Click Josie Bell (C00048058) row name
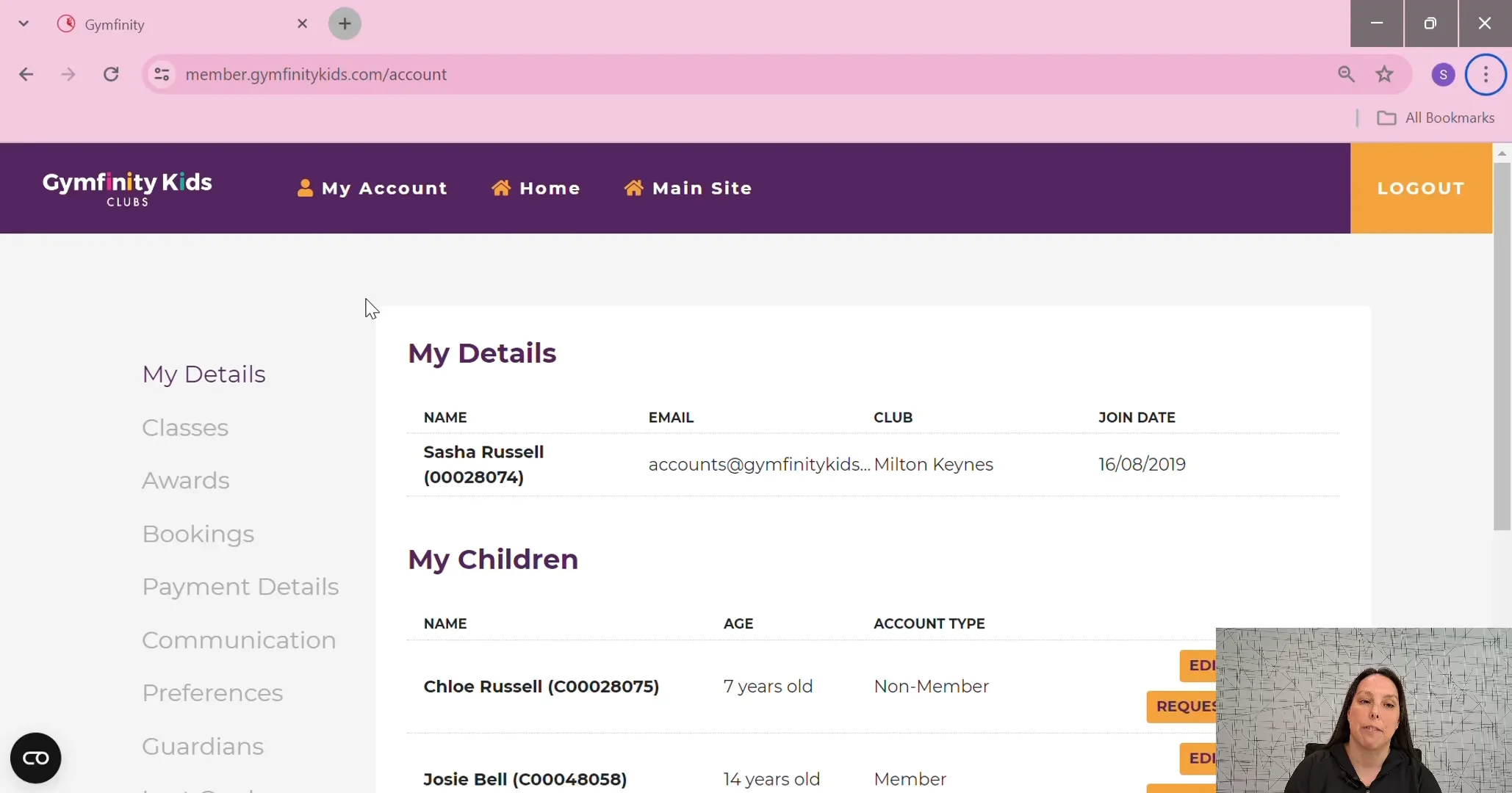Screen dimensions: 1512x793 525,779
